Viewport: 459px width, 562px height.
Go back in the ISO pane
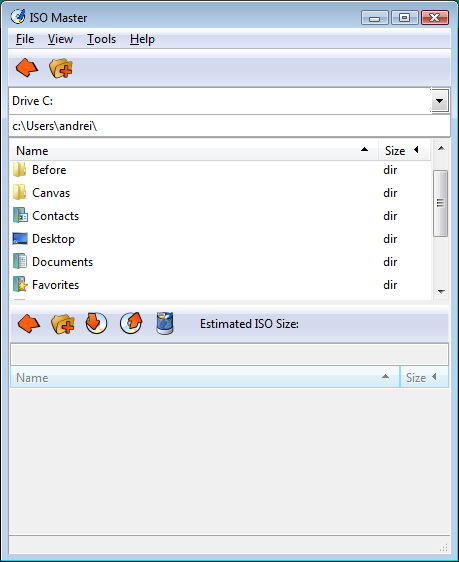pyautogui.click(x=29, y=324)
